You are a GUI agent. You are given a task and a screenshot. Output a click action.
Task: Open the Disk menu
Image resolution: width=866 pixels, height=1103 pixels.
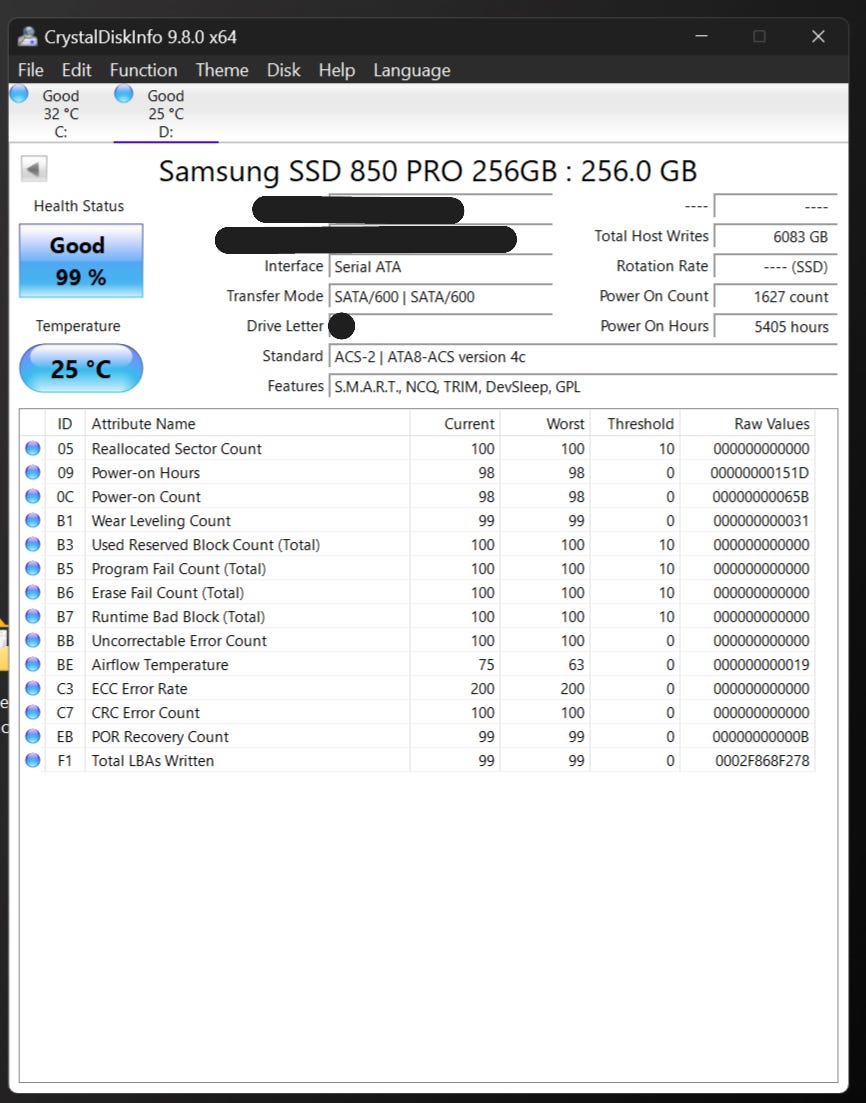[284, 70]
